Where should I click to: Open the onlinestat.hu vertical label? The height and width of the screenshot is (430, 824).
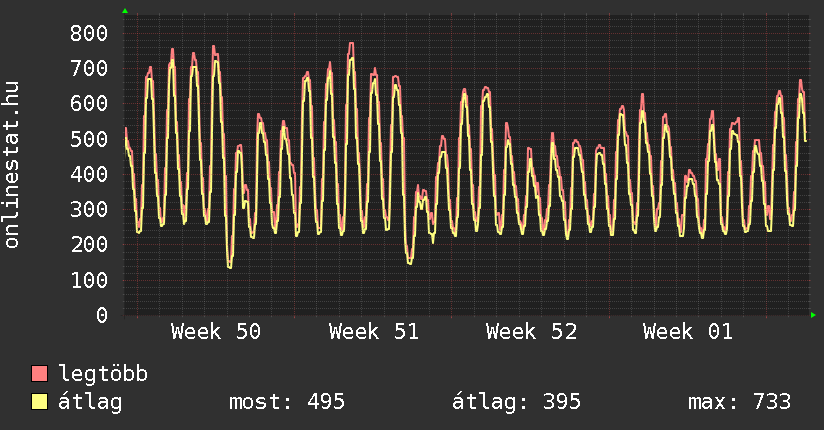point(13,166)
